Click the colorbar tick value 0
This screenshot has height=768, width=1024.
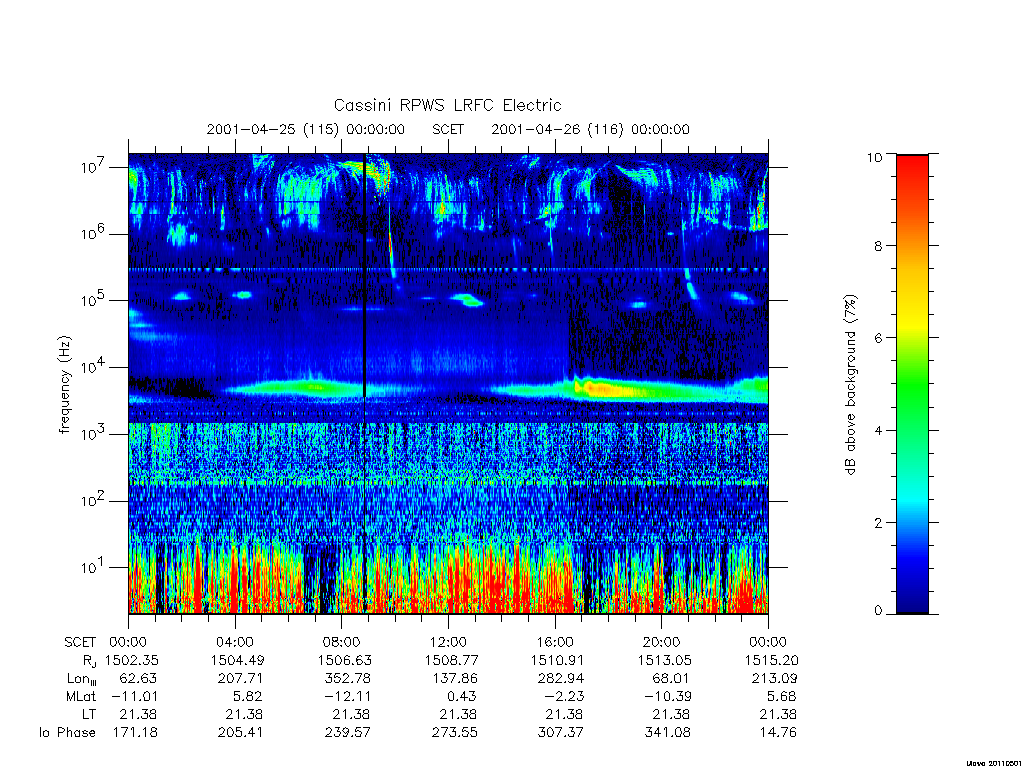(x=878, y=611)
